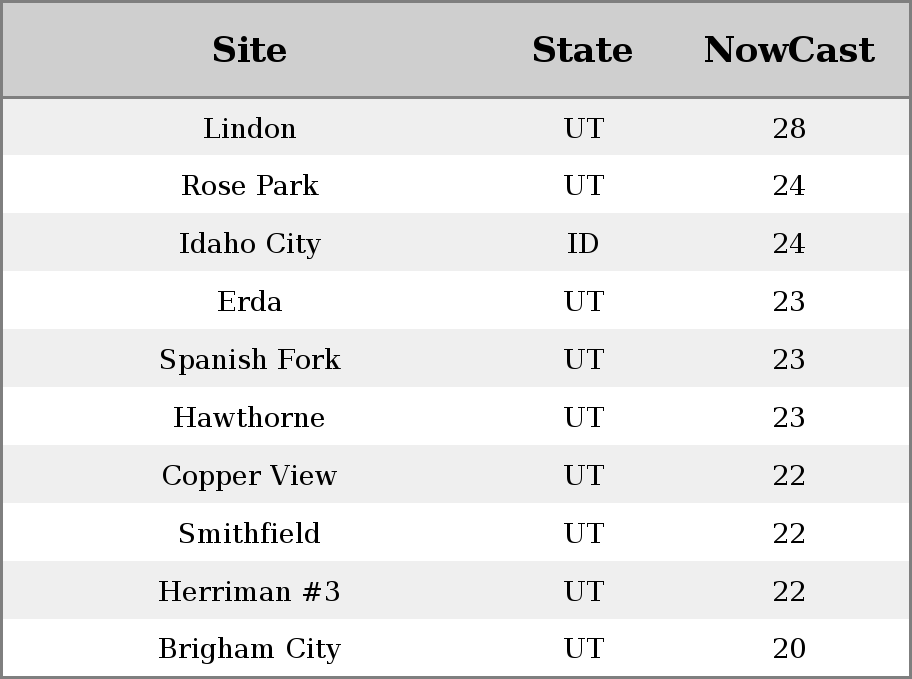Select the Lindon site cell
912x679 pixels.
[249, 129]
